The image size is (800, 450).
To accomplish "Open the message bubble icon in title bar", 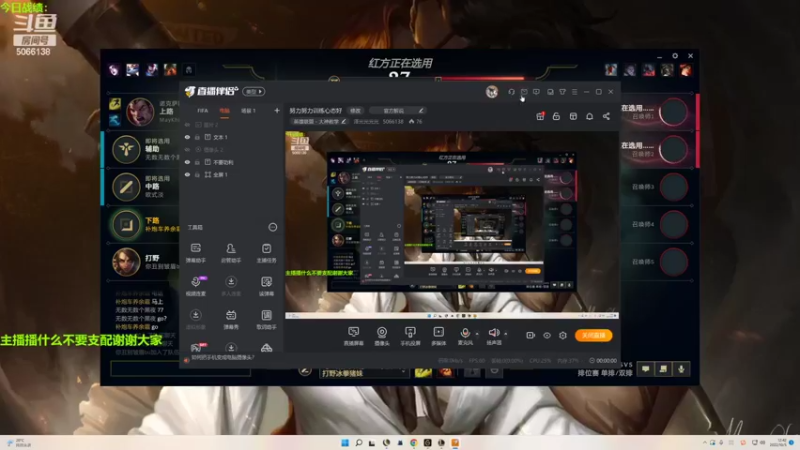I will pos(536,92).
